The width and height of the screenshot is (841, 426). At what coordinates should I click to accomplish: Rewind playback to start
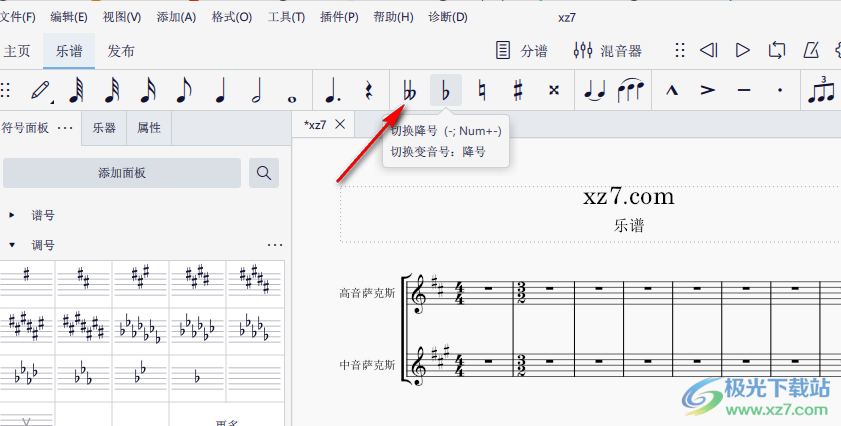point(709,50)
